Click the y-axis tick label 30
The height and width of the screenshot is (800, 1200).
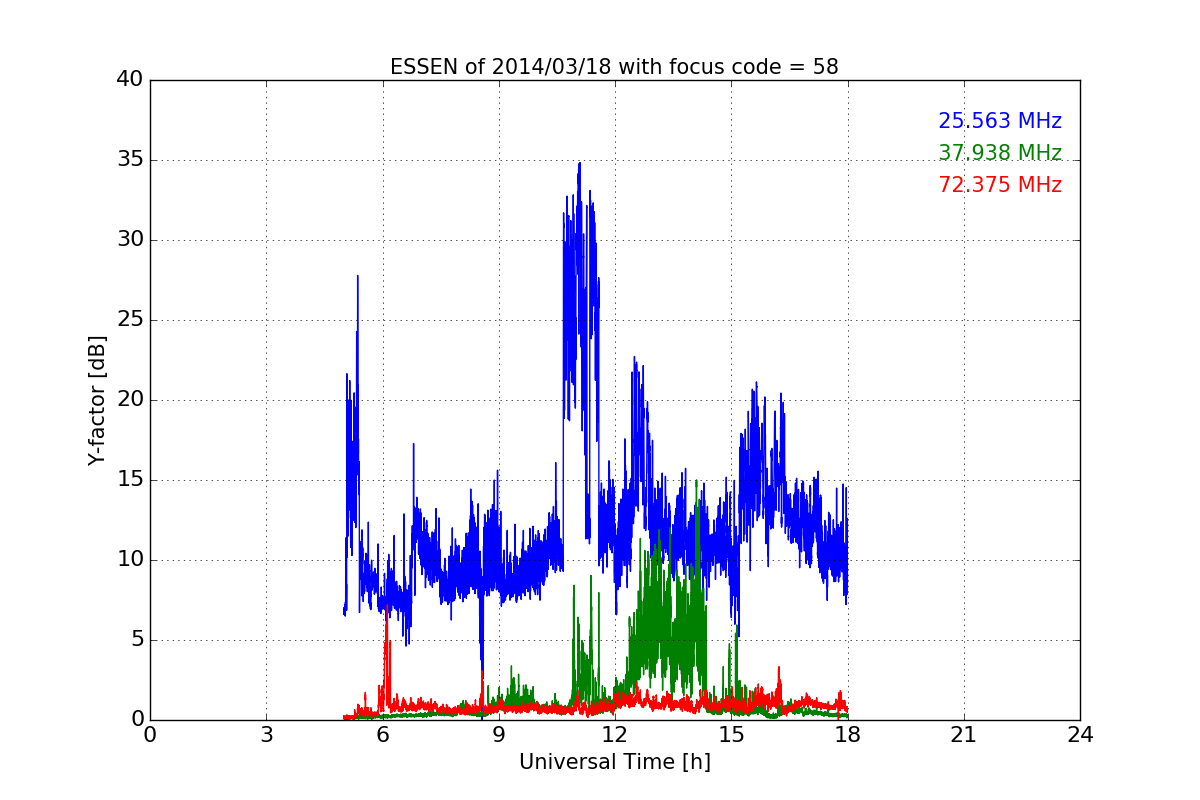coord(130,240)
